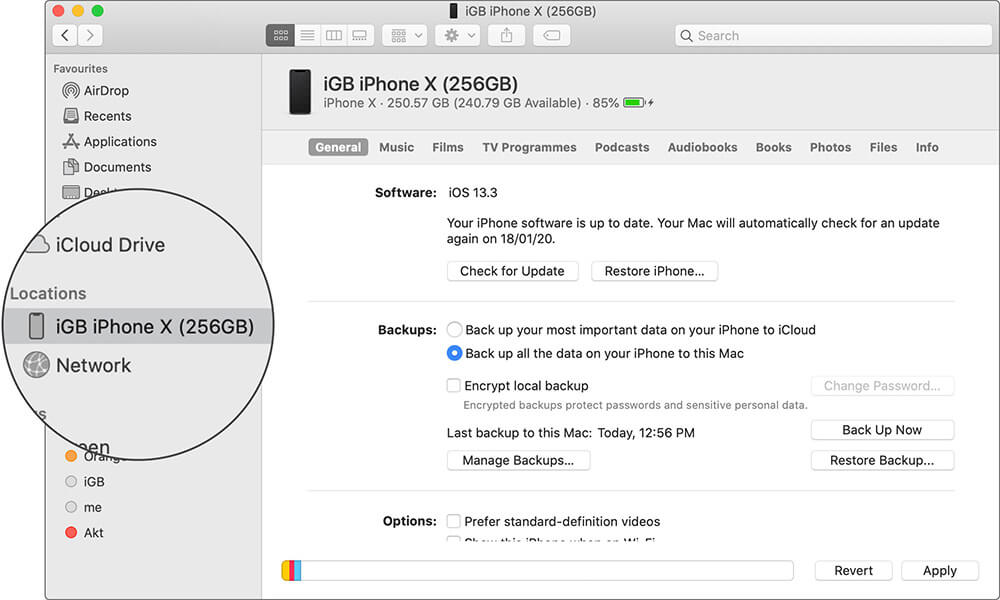Open the Podcasts tab
Screen dimensions: 1000x600
622,147
